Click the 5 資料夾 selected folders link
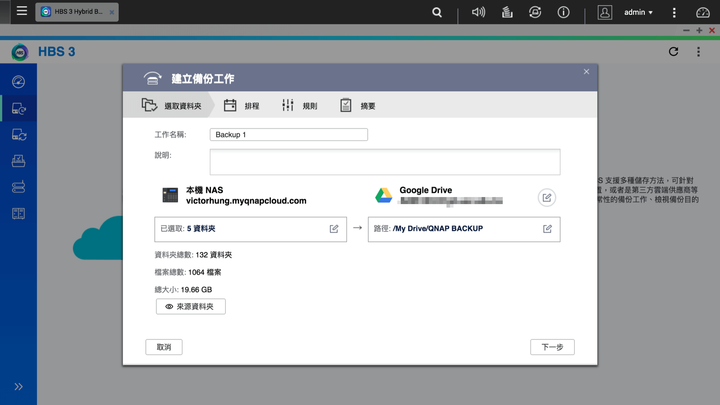720x405 pixels. pos(201,229)
